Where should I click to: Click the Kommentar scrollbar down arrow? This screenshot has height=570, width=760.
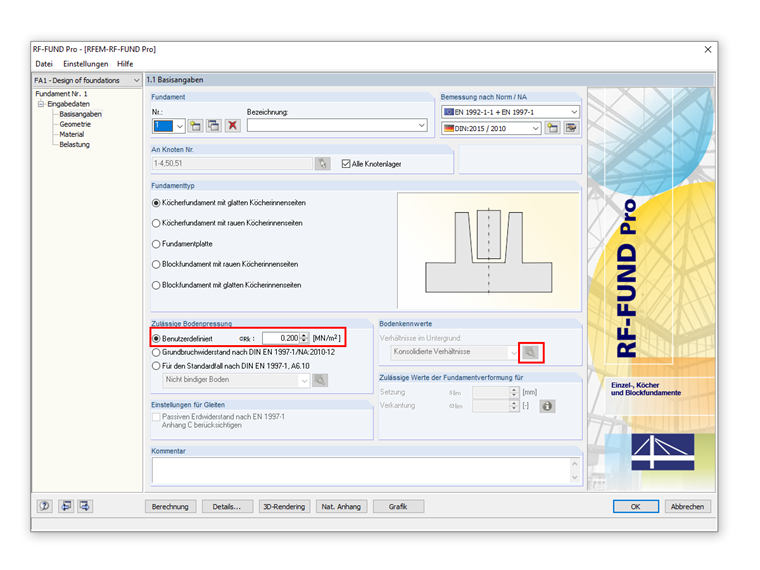[575, 478]
